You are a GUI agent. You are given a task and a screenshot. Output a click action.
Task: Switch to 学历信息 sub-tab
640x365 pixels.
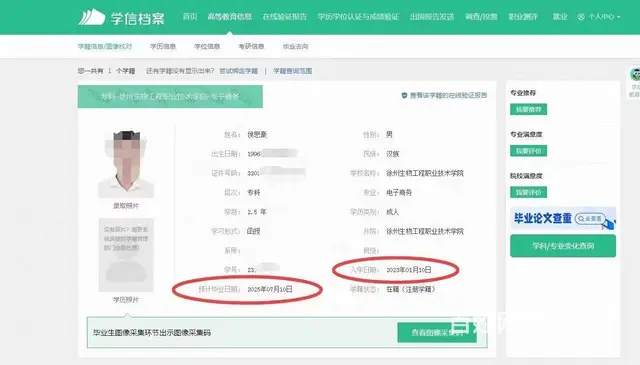coord(163,47)
